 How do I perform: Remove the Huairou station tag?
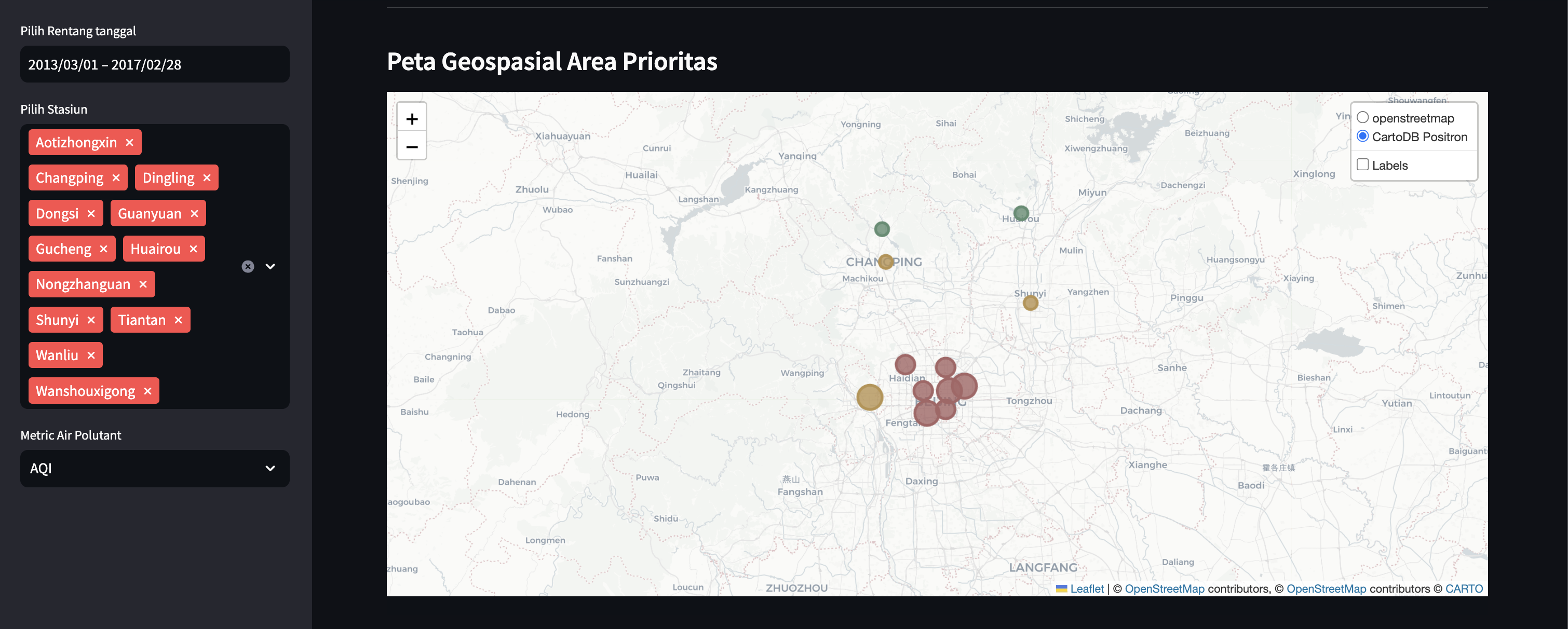[194, 249]
